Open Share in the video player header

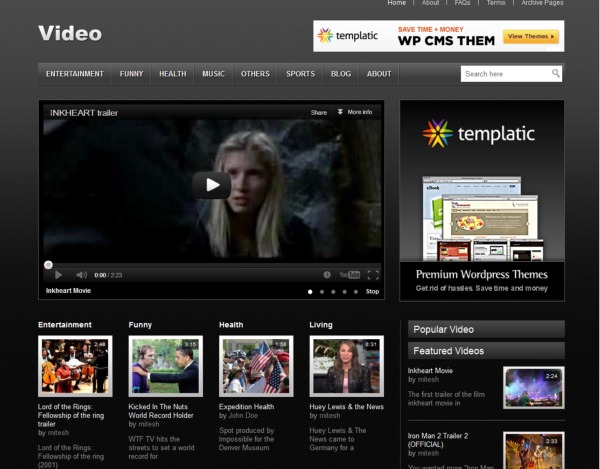(319, 112)
